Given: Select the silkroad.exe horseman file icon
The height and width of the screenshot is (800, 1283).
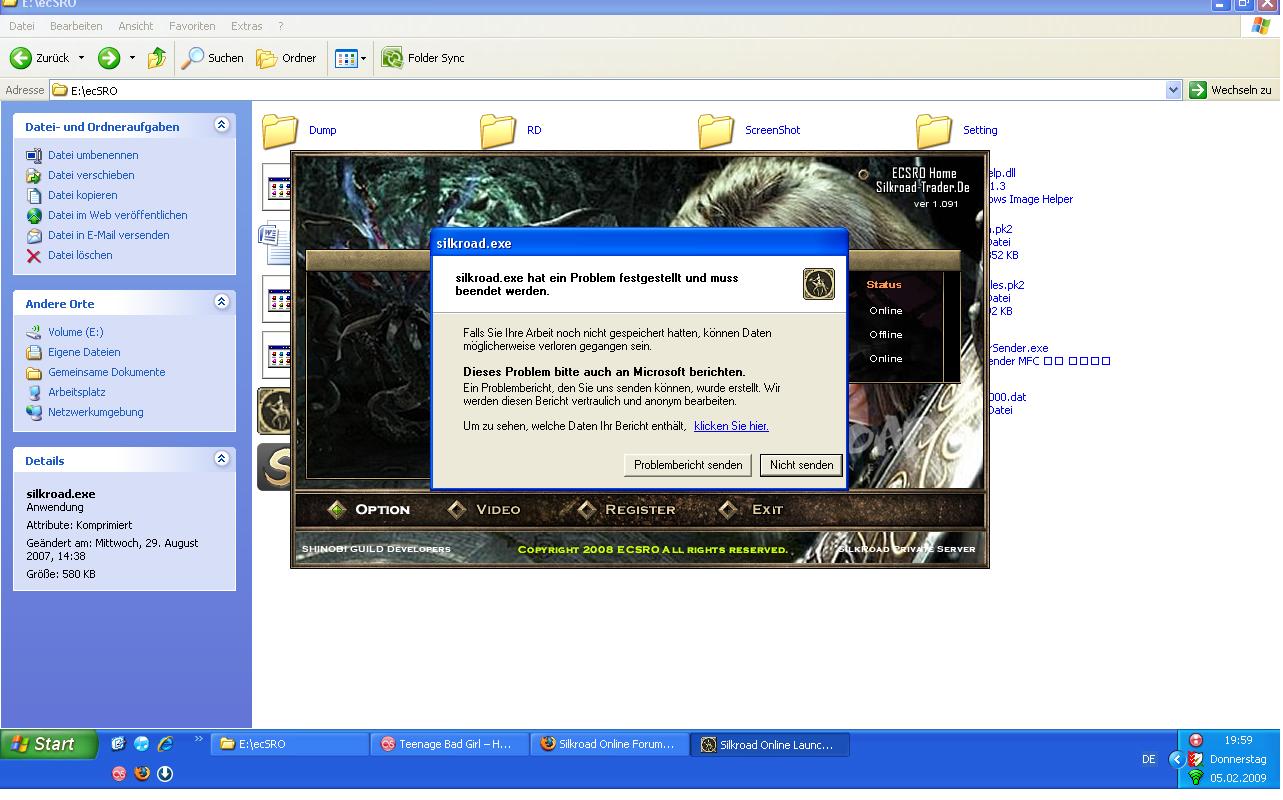Looking at the screenshot, I should [x=273, y=411].
